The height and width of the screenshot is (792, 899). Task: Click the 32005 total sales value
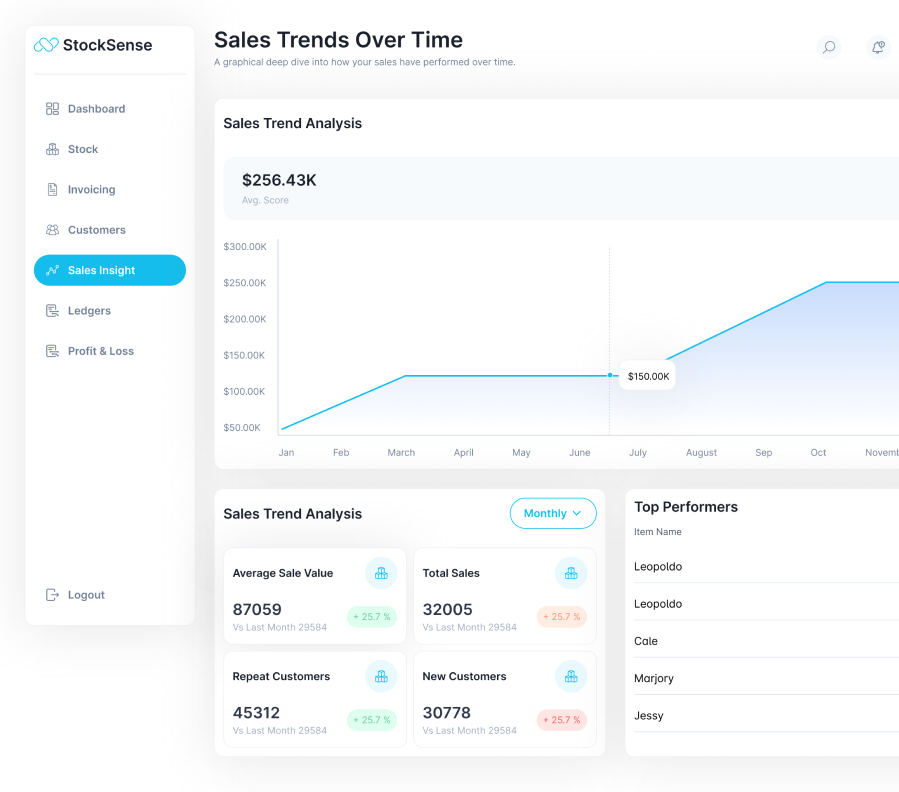coord(447,609)
